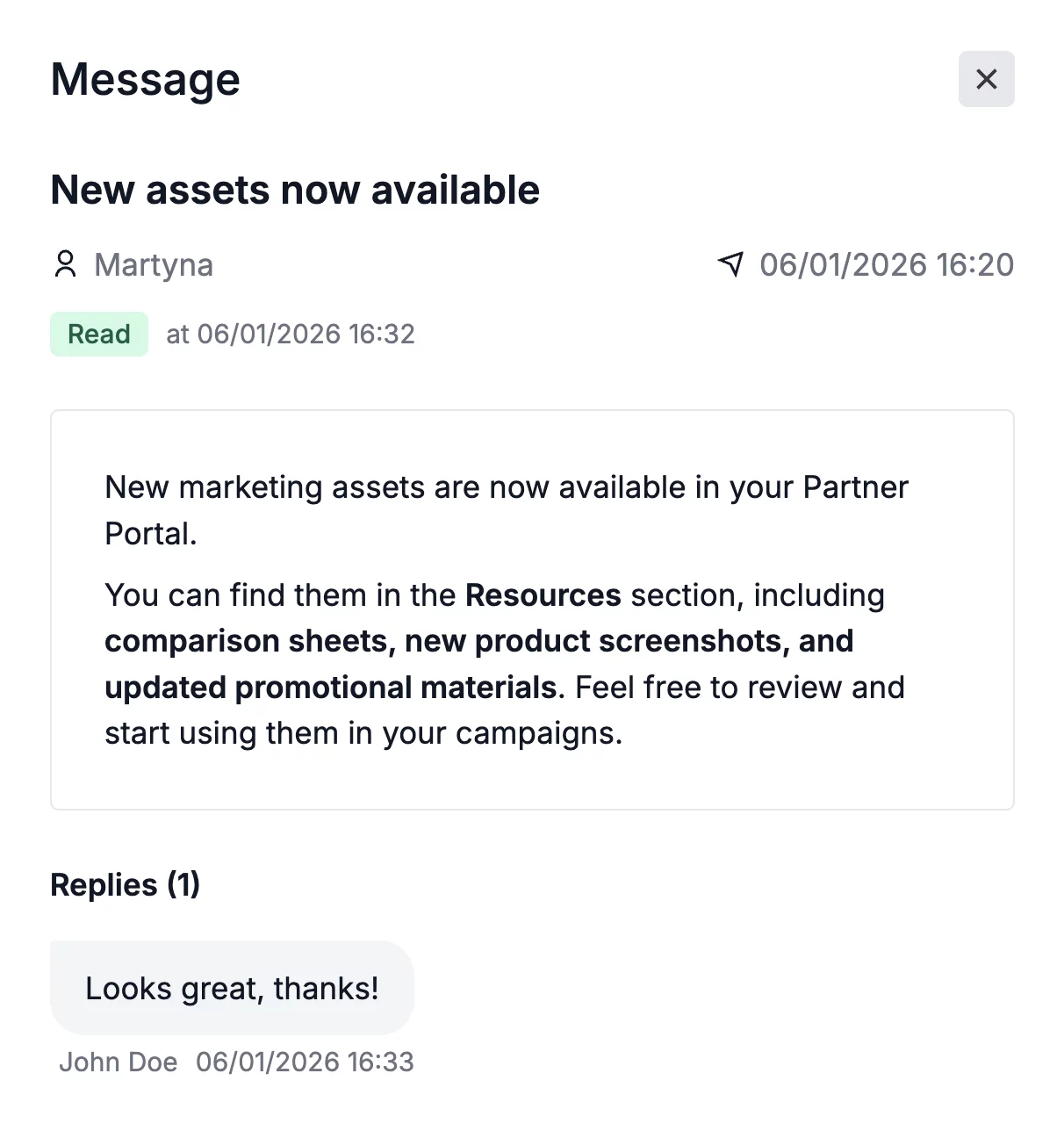Click the 'Partner' word in first paragraph

tap(855, 487)
